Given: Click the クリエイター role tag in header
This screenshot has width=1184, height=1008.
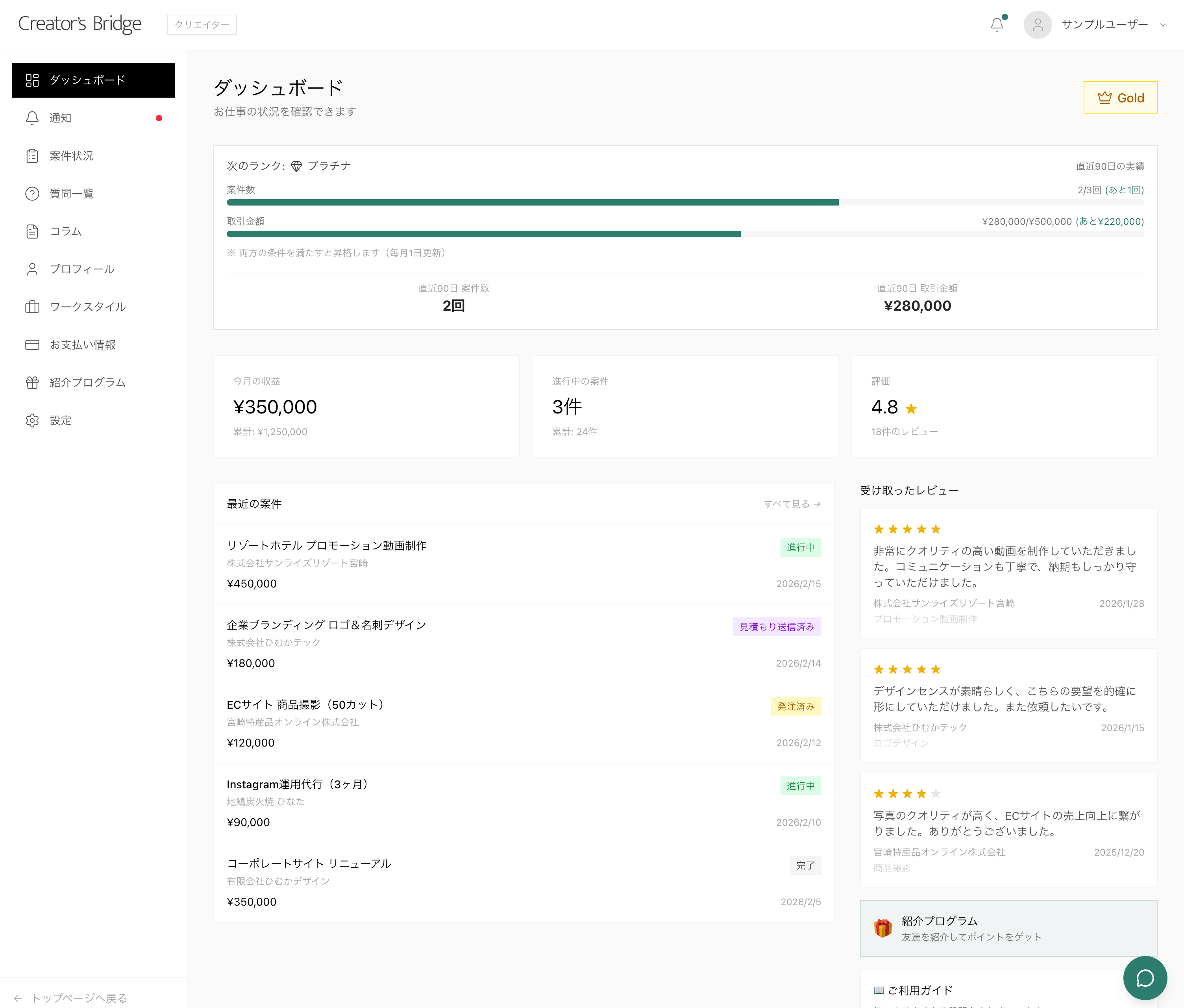Looking at the screenshot, I should [202, 24].
